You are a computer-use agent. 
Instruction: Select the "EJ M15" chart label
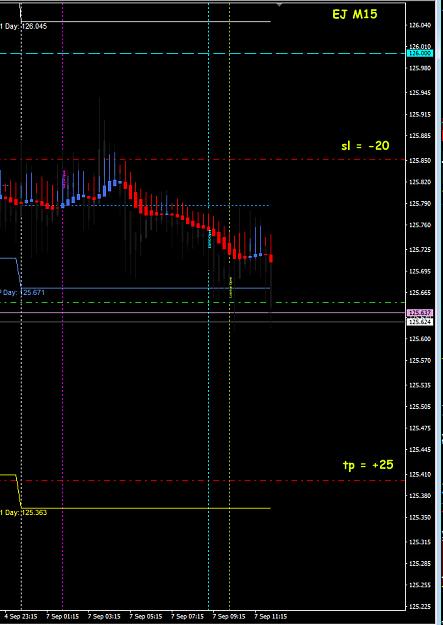(354, 15)
